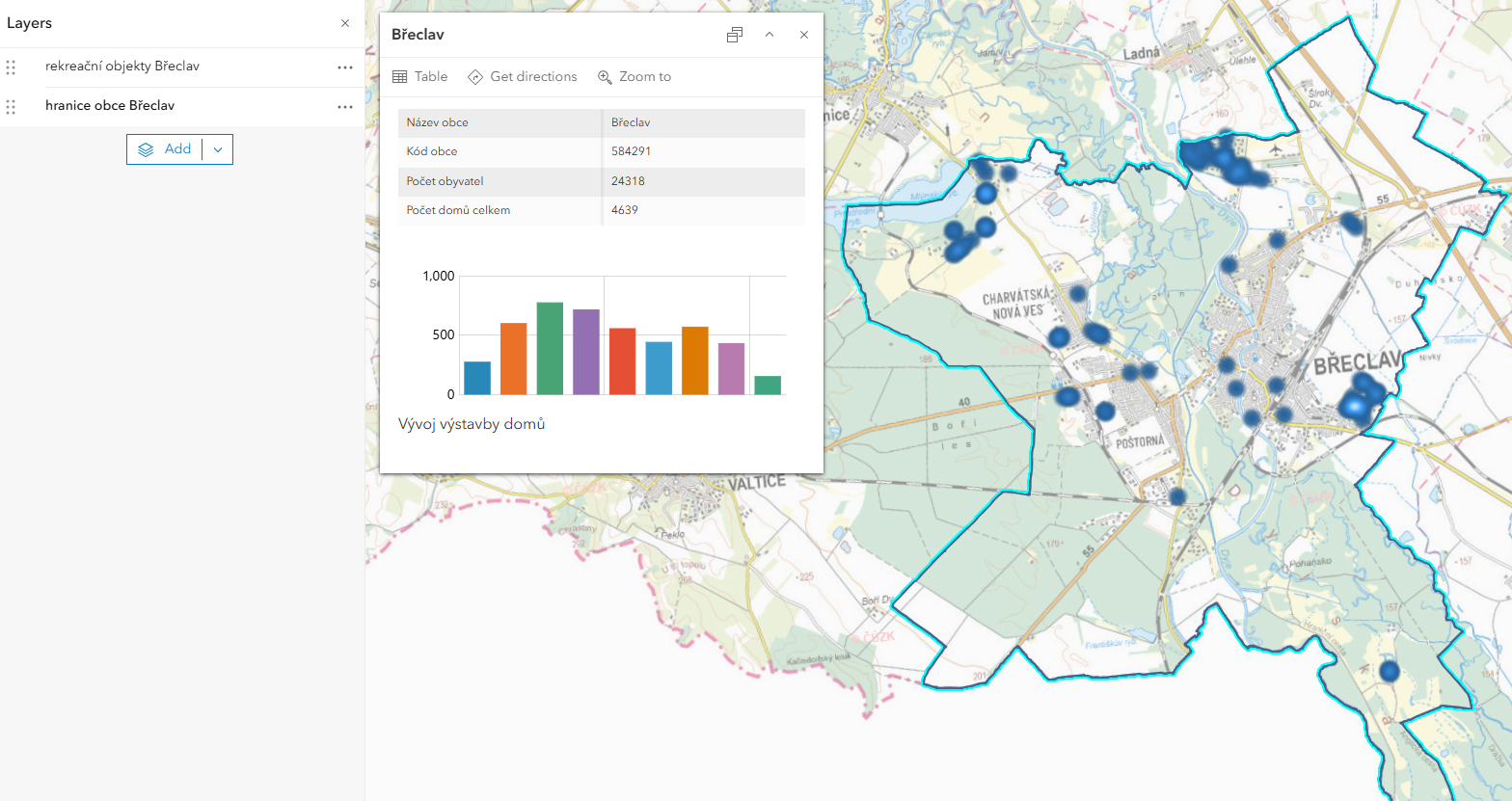
Task: Click Get directions in the pop-up
Action: click(x=523, y=77)
